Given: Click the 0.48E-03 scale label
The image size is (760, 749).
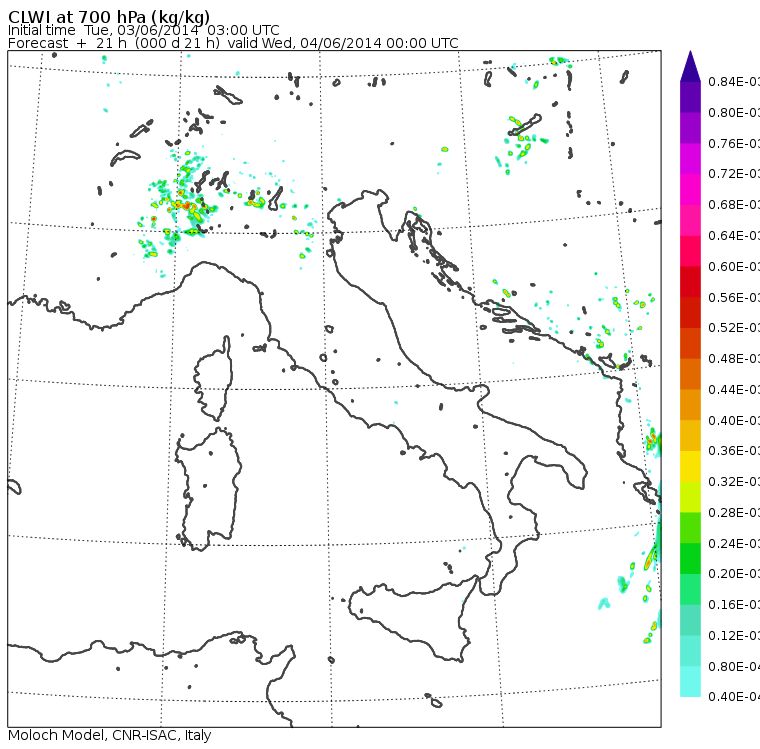Looking at the screenshot, I should tap(734, 359).
